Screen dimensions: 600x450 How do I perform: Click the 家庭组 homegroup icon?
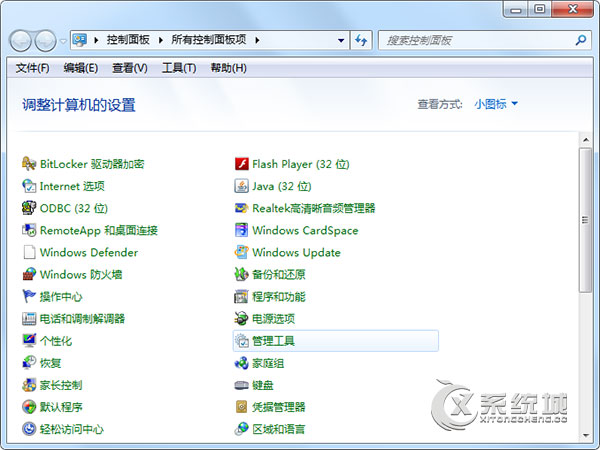pos(241,363)
